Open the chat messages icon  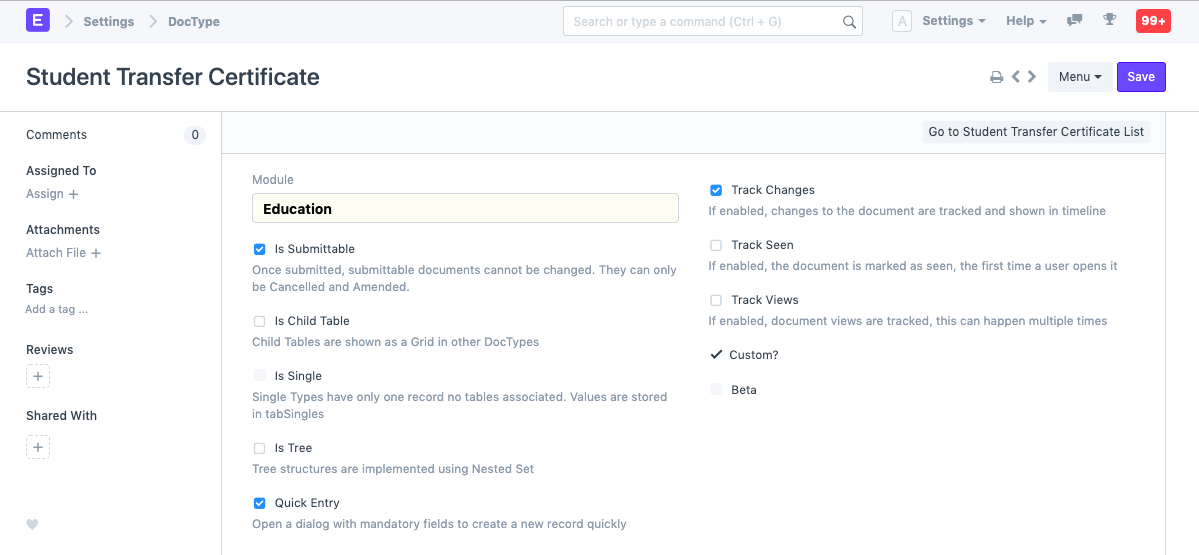tap(1074, 21)
